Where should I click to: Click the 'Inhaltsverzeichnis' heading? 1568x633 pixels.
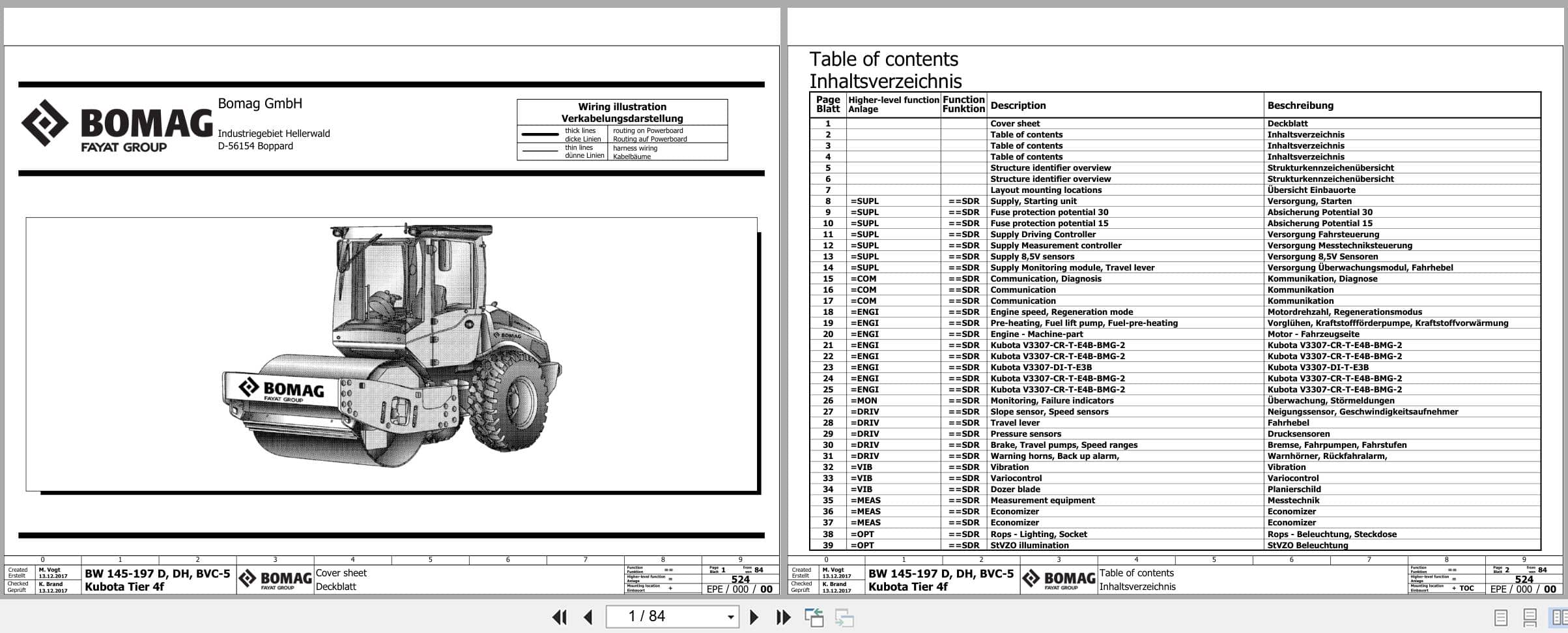pyautogui.click(x=885, y=81)
